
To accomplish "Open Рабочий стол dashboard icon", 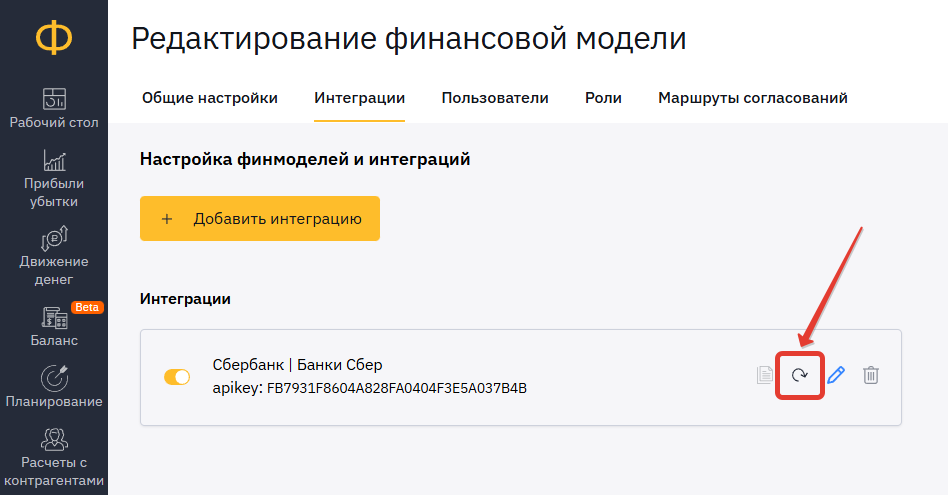I will click(54, 99).
